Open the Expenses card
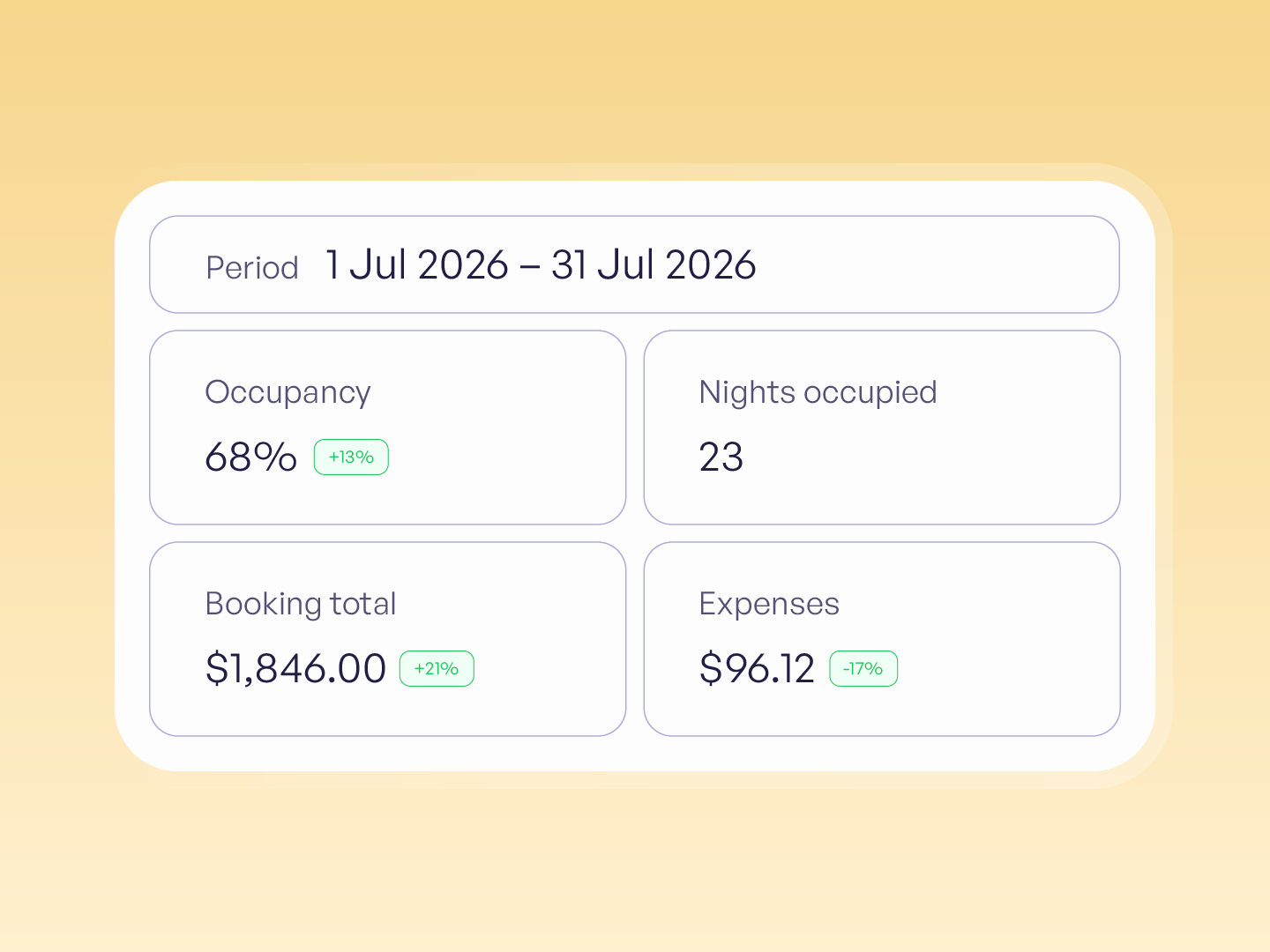The image size is (1270, 952). click(882, 639)
